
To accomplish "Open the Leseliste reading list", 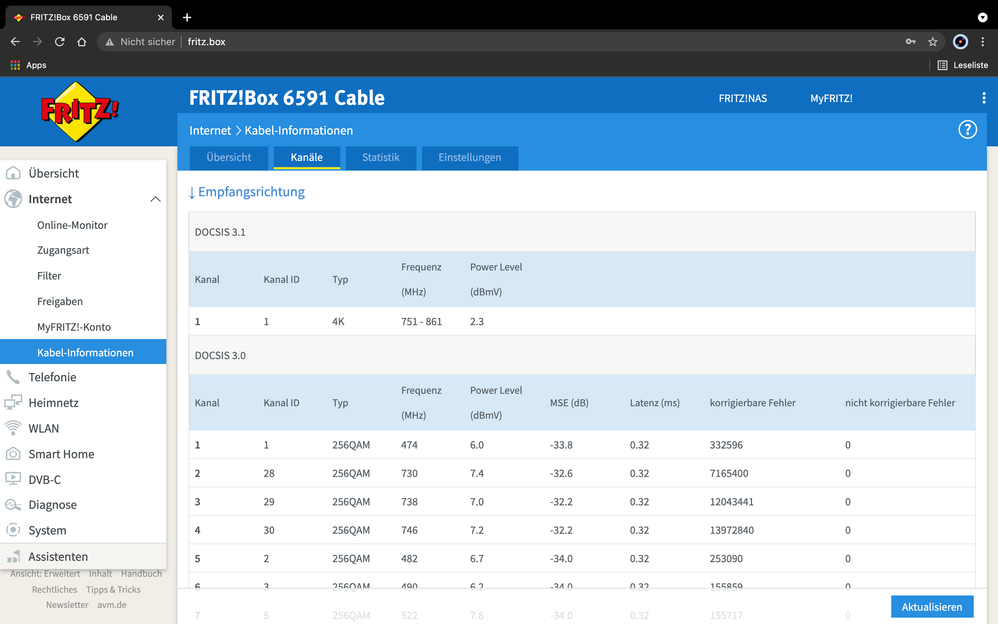I will pyautogui.click(x=962, y=65).
